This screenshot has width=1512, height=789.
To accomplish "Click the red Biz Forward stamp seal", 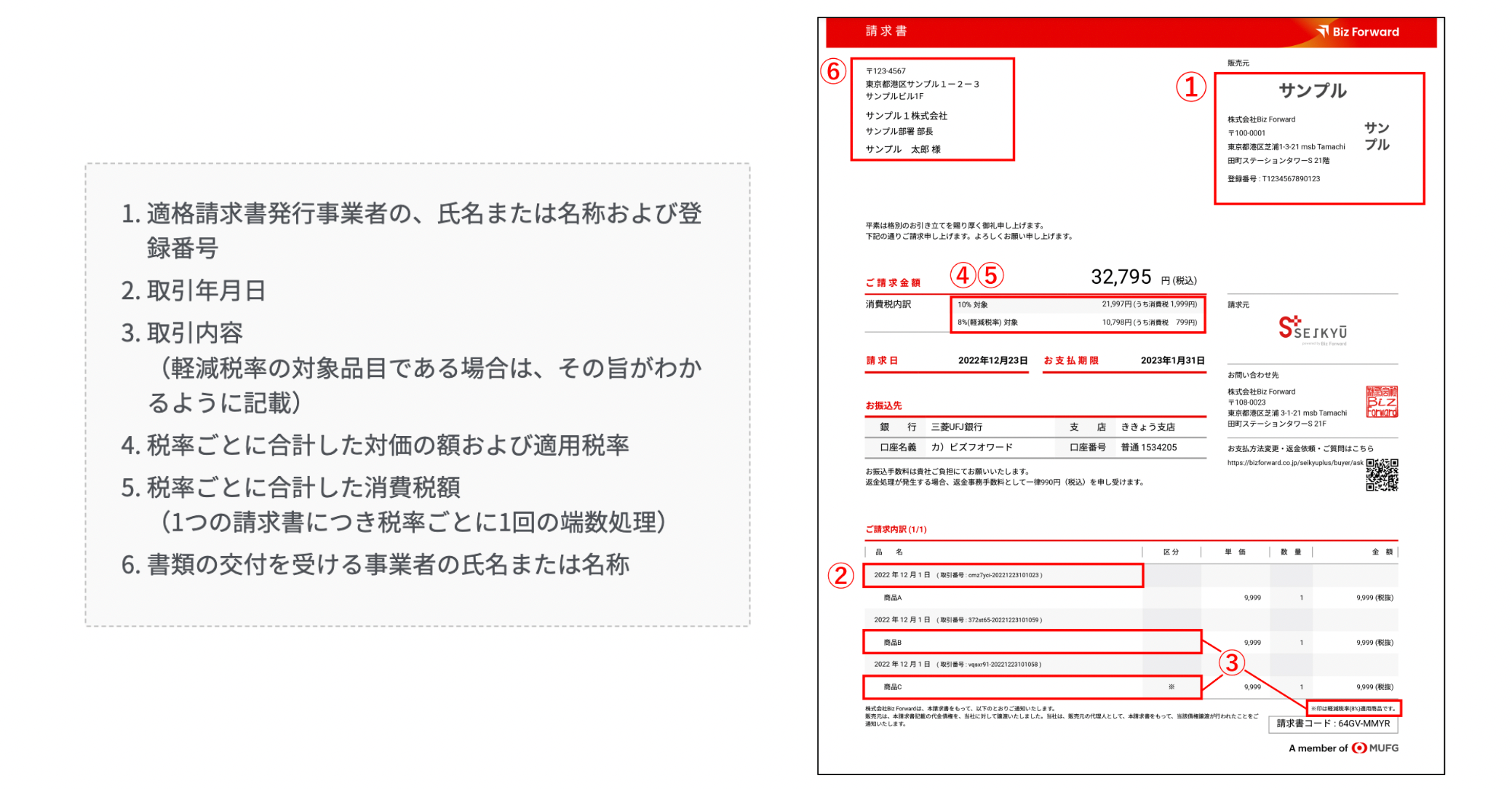I will (1381, 402).
